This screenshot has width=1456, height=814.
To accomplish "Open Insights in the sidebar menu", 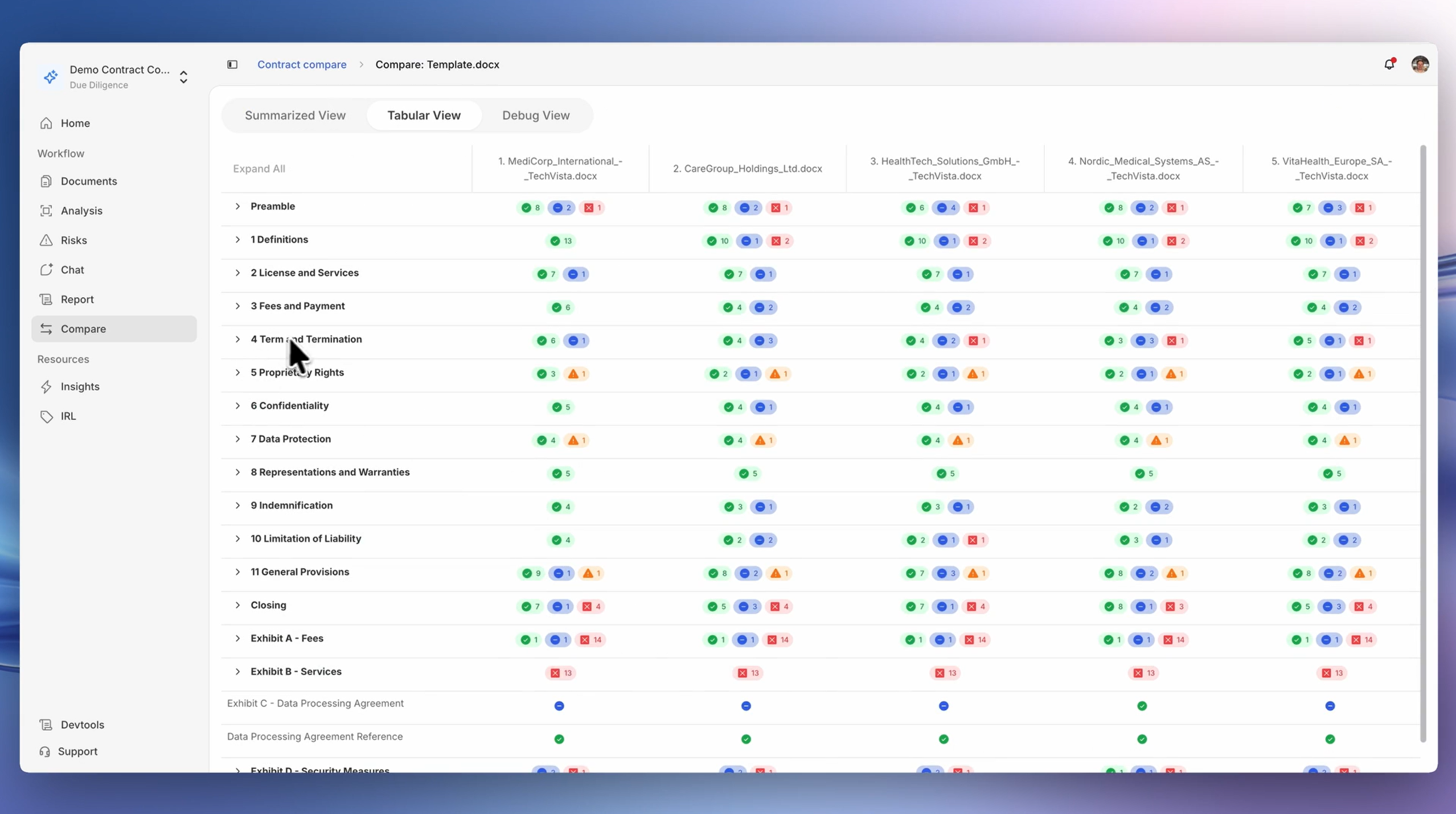I will [x=114, y=387].
